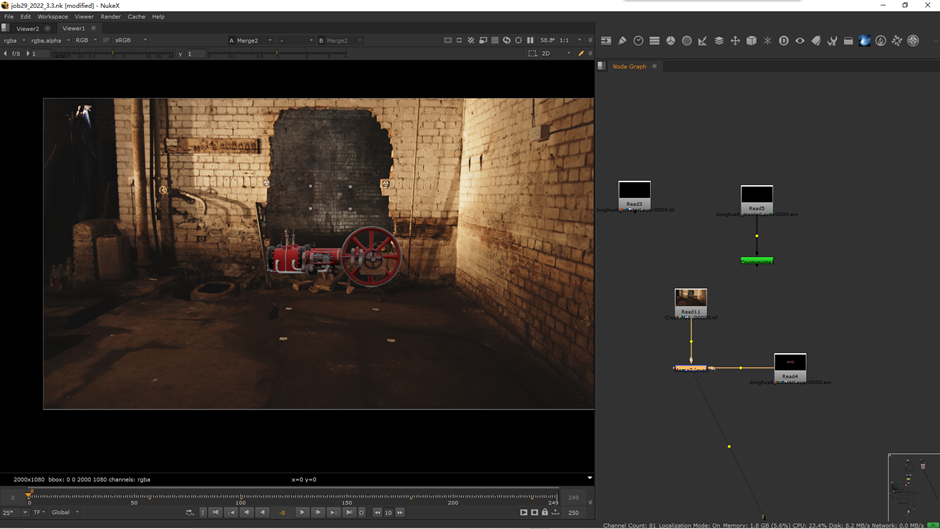This screenshot has width=940, height=529.
Task: Open the Deep nodes D icon
Action: [784, 41]
